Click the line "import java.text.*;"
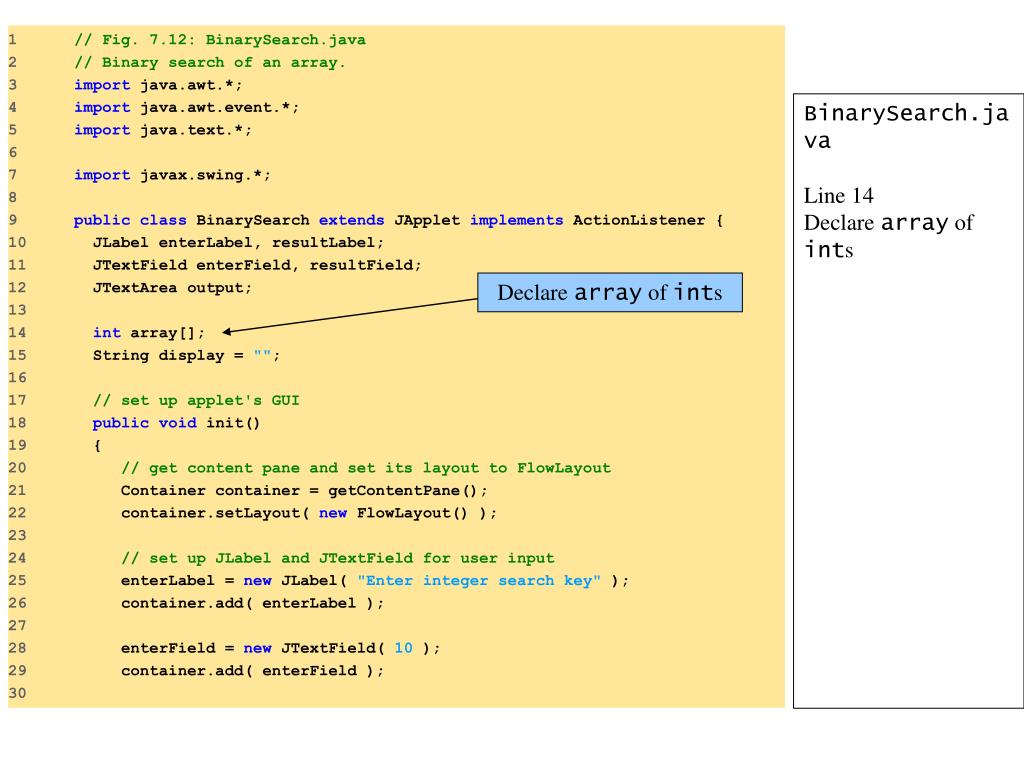 (163, 130)
